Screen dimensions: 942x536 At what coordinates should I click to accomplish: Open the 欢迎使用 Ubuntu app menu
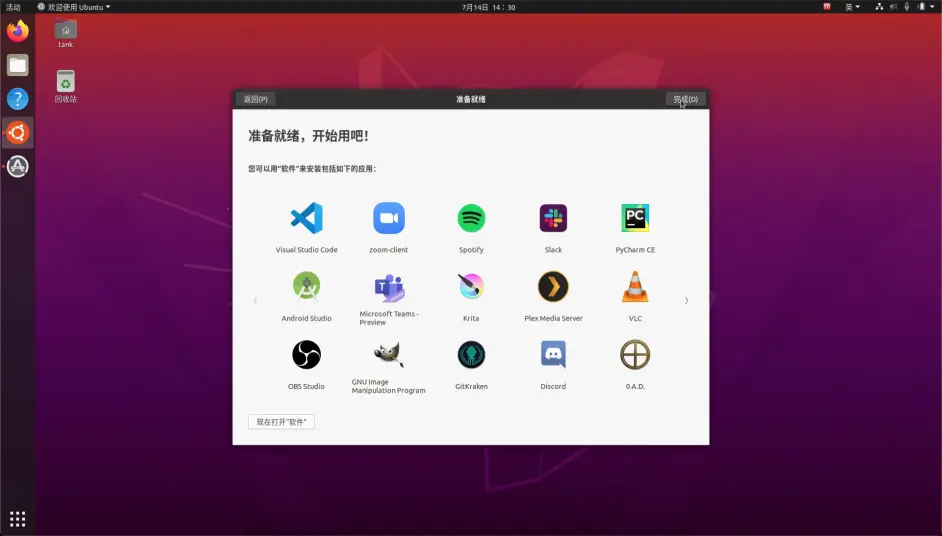click(x=74, y=7)
